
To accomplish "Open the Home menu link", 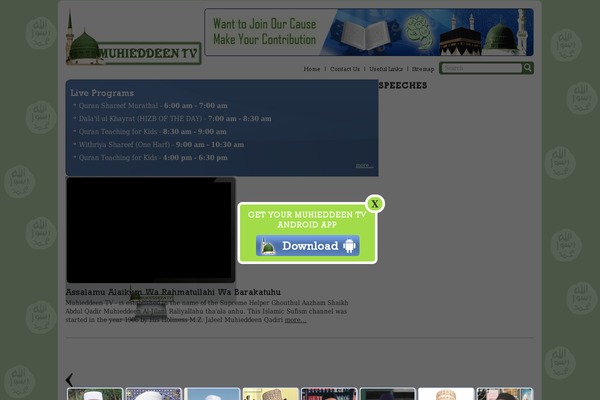I will tap(311, 69).
